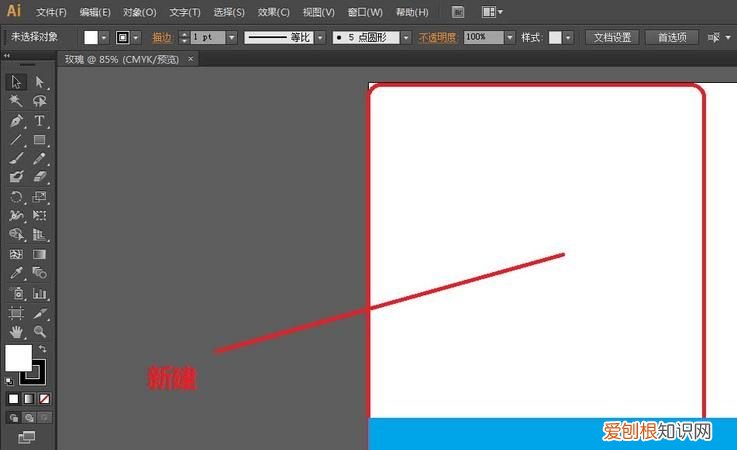Screen dimensions: 737x450
Task: Open the control bar options menu arrow
Action: [x=728, y=38]
